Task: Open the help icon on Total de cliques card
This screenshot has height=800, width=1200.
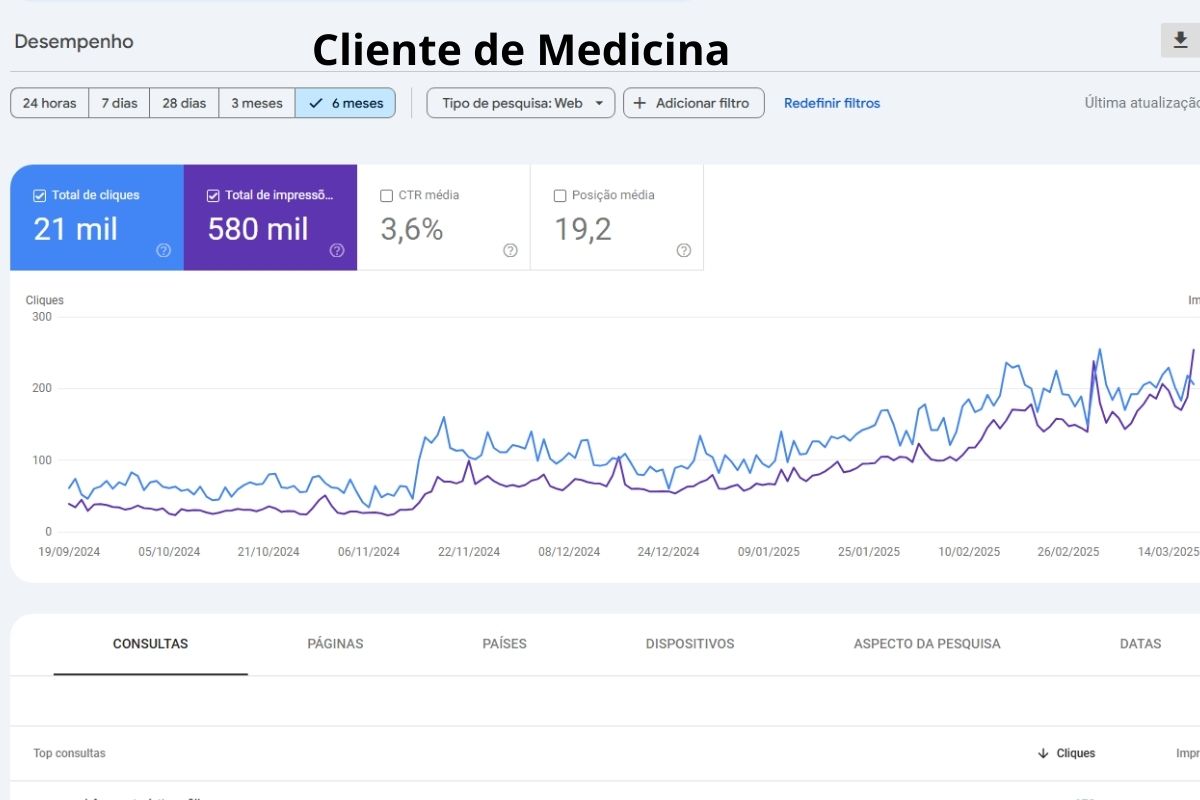Action: coord(163,250)
